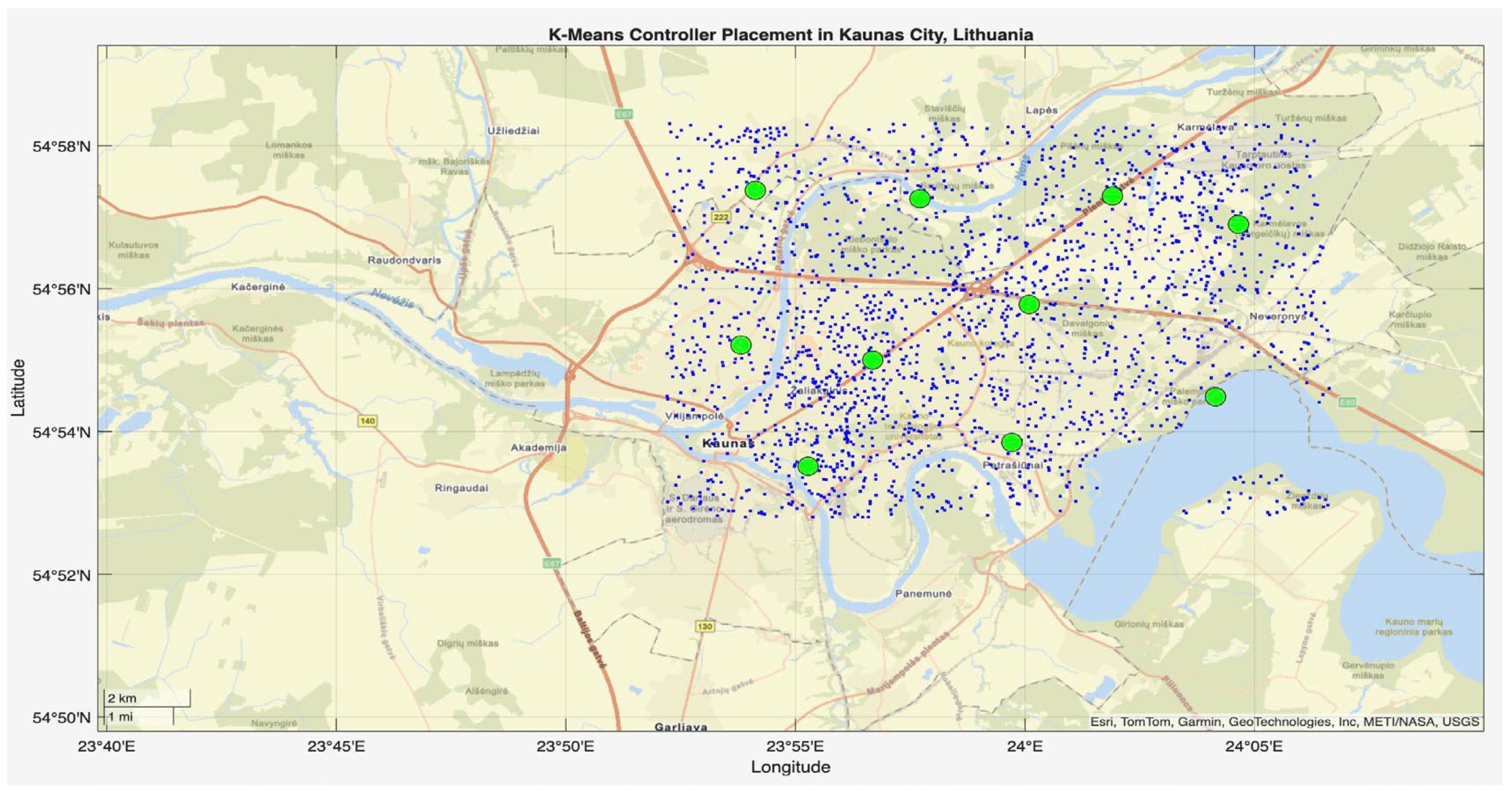
Task: Click green controller marker beside road 222 shield
Action: click(x=755, y=190)
